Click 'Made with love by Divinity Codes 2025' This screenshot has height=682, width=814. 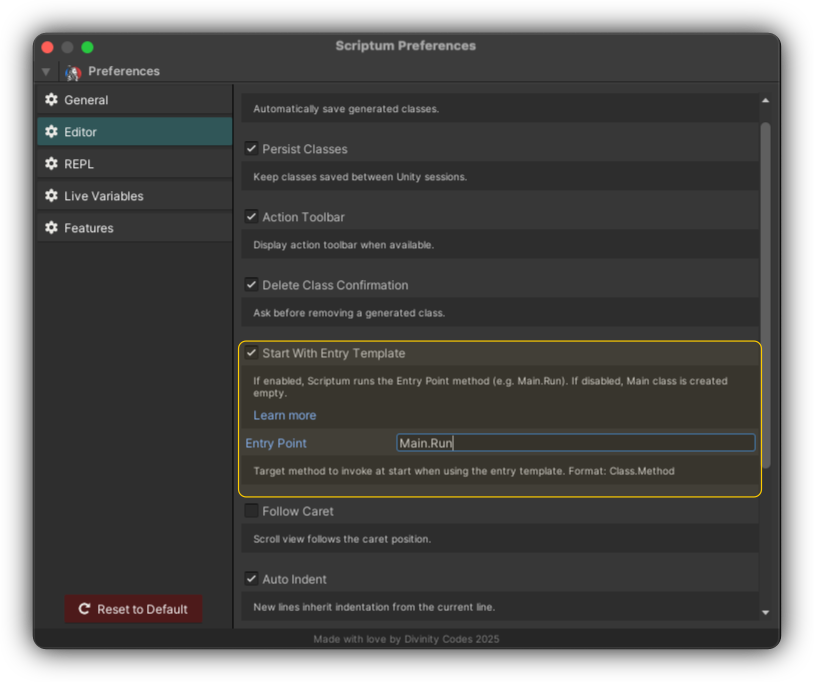(x=406, y=639)
